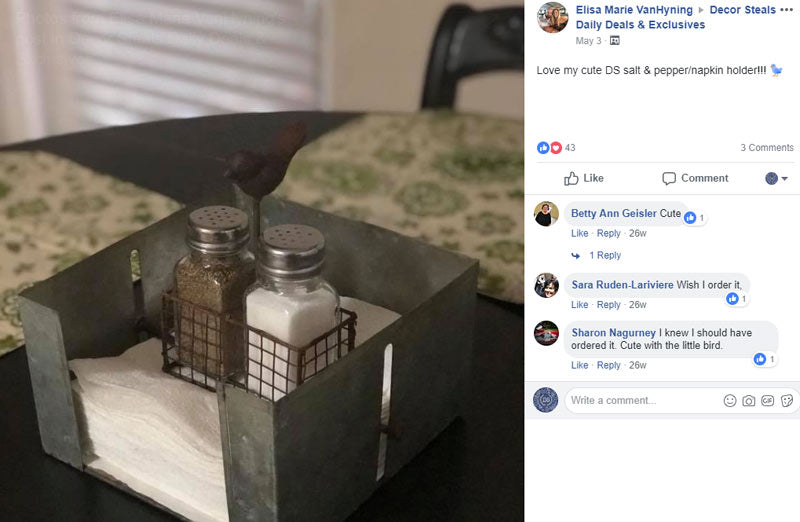800x522 pixels.
Task: Open the emoji picker in comment box
Action: pos(730,401)
